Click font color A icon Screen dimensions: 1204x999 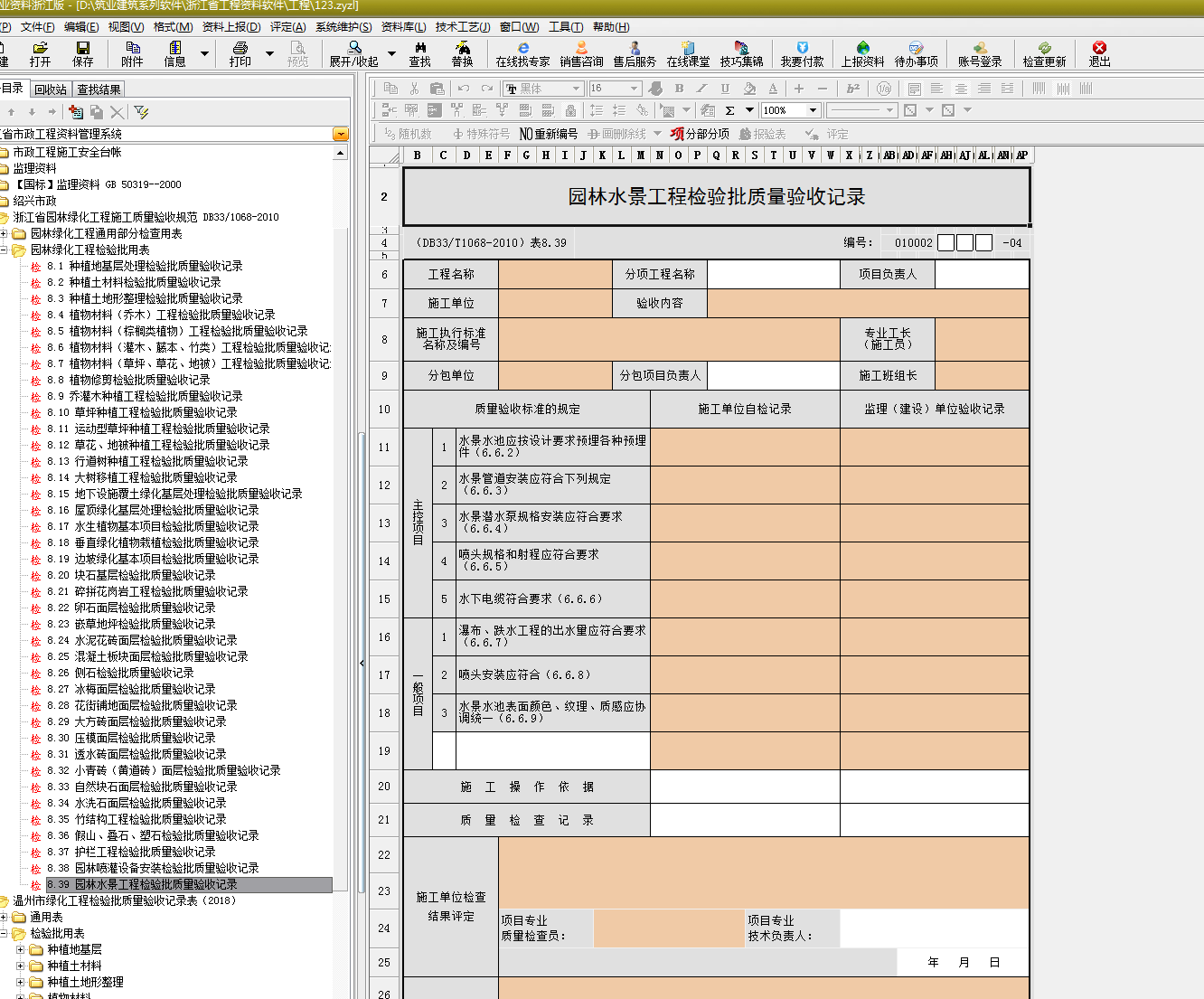click(773, 89)
